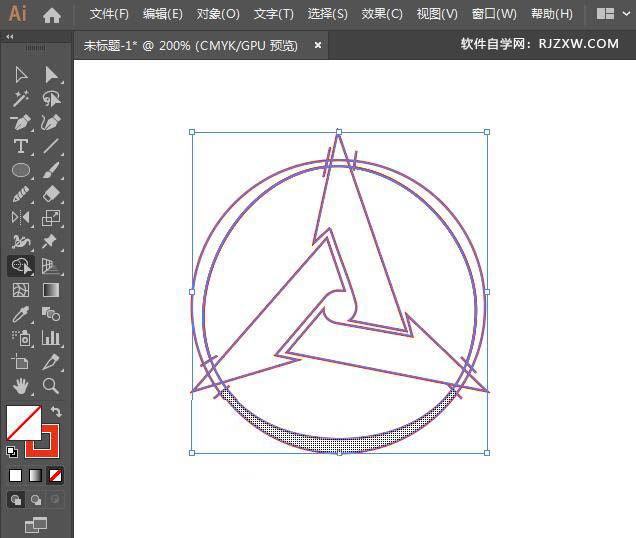Pick the Puppet Warp pin tool
This screenshot has width=636, height=538.
pyautogui.click(x=50, y=241)
